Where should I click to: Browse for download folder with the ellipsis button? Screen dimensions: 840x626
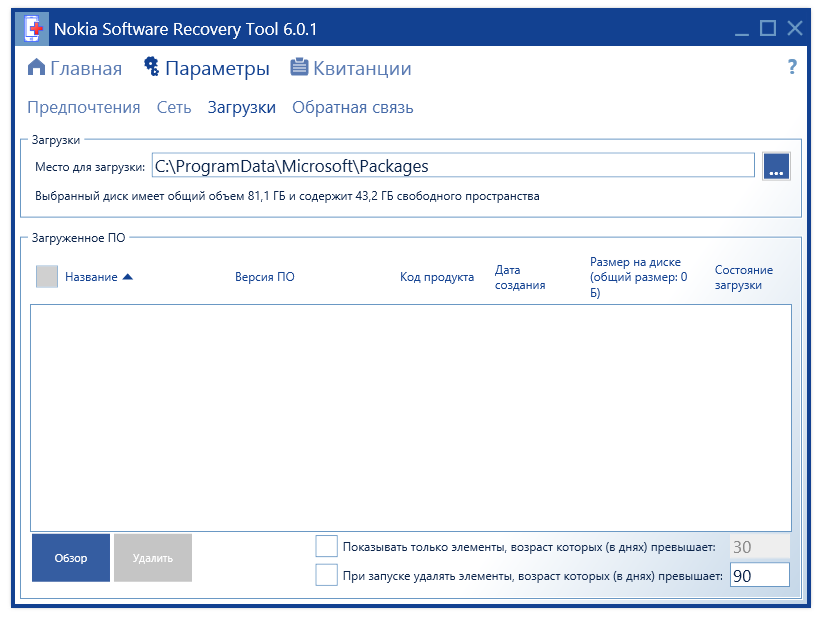(776, 167)
